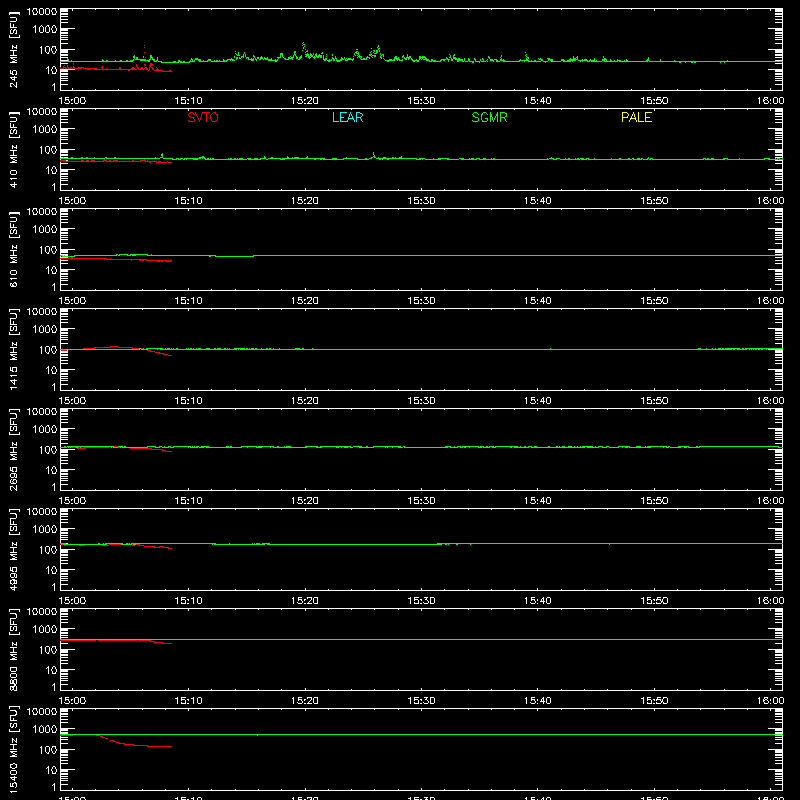Screen dimensions: 800x800
Task: Select the 245 MHz [SFU] axis title
Action: pos(13,49)
